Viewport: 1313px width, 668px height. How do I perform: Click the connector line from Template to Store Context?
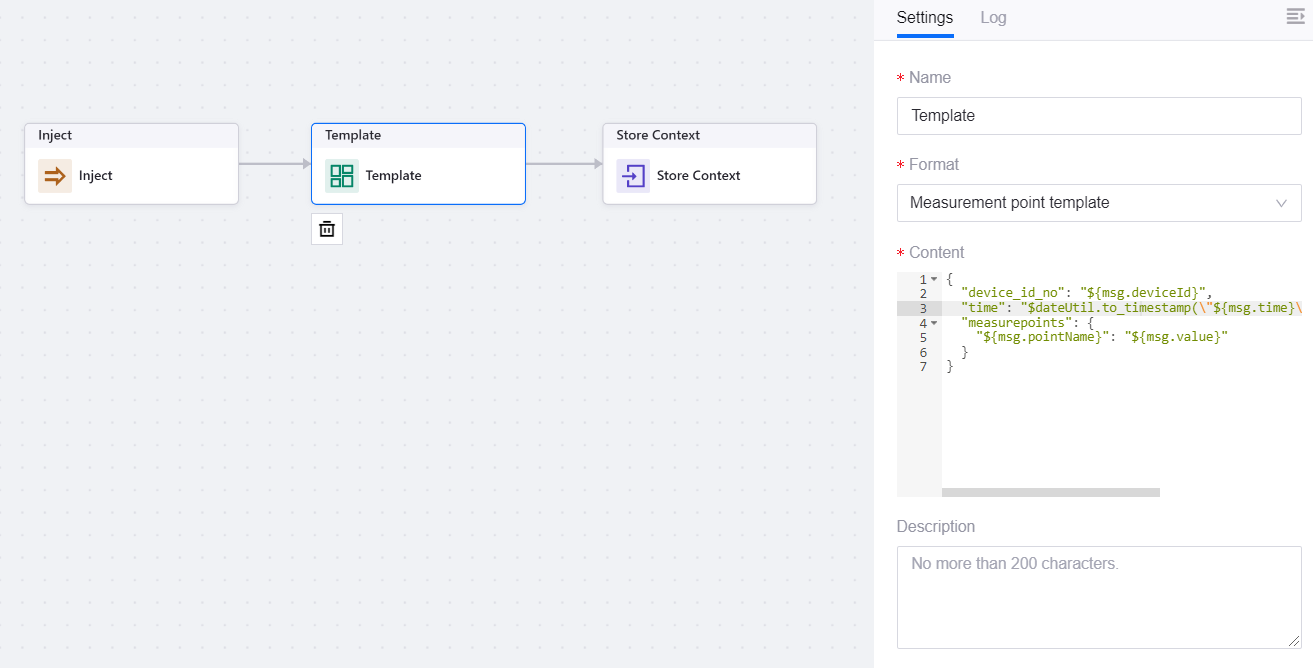[564, 164]
